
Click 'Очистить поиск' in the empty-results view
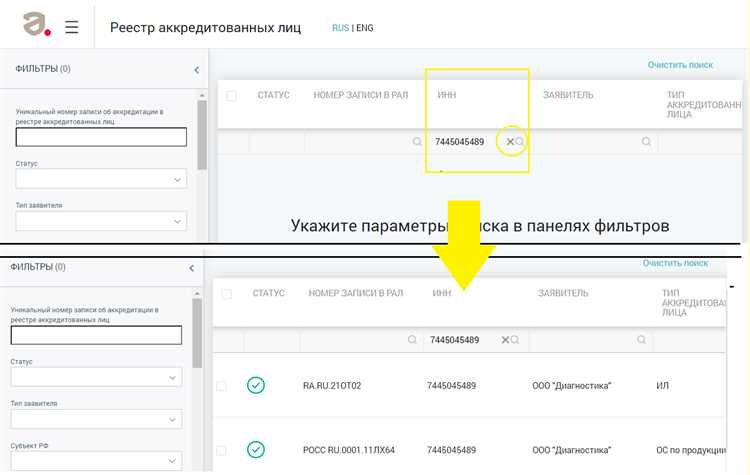[x=680, y=65]
